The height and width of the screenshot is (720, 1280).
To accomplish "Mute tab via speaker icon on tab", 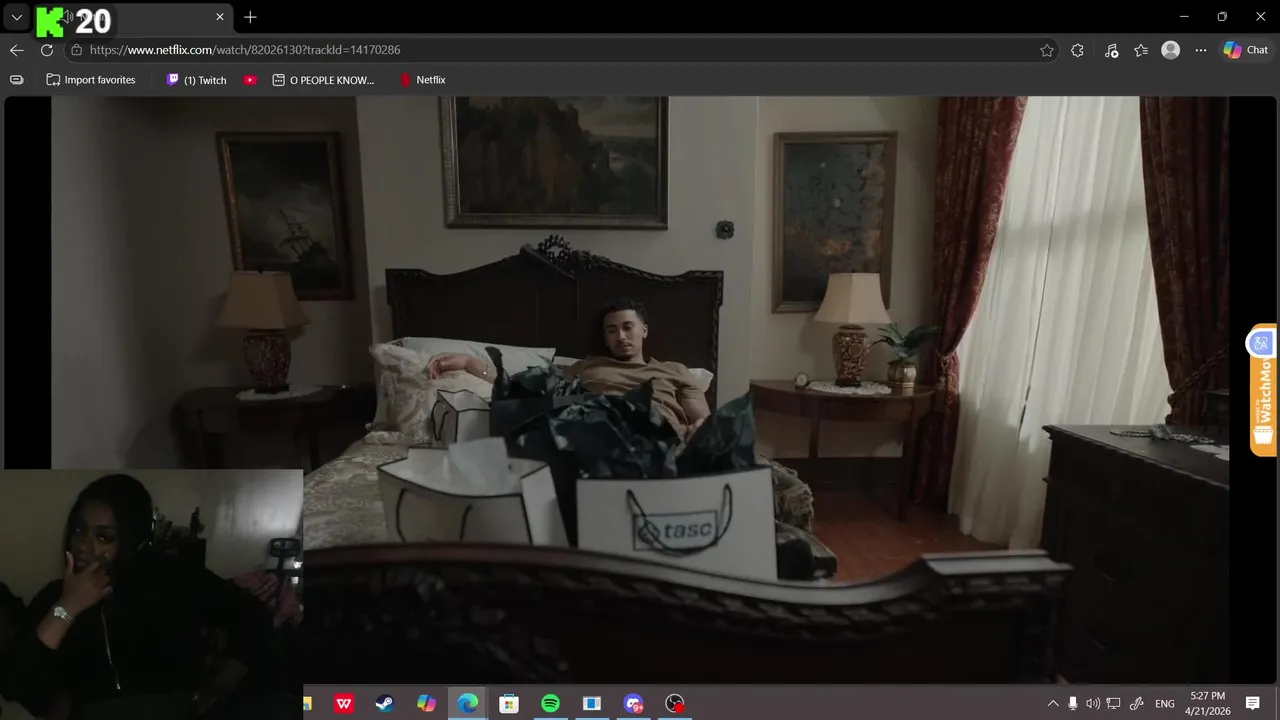I will 68,17.
